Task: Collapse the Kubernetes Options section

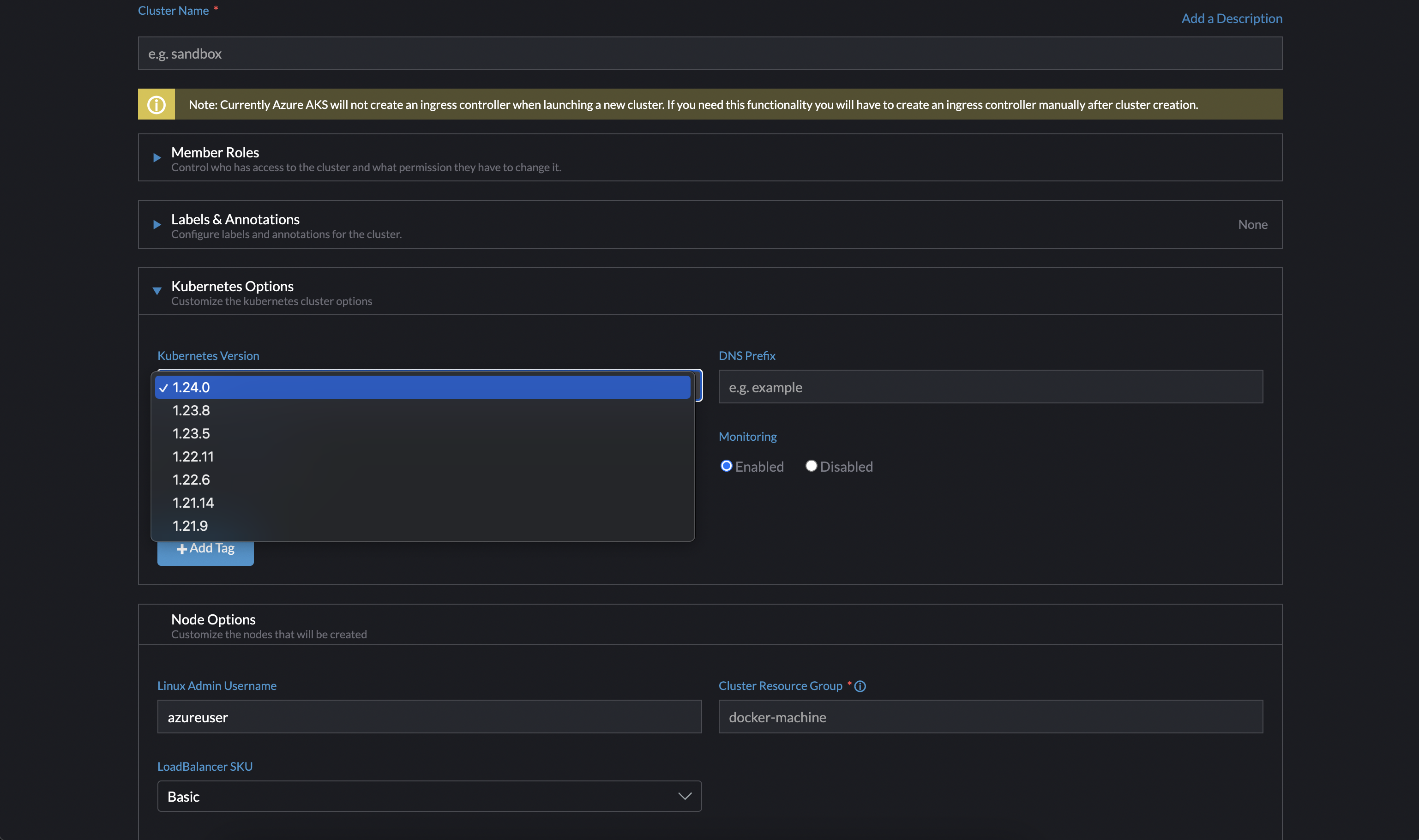Action: coord(157,291)
